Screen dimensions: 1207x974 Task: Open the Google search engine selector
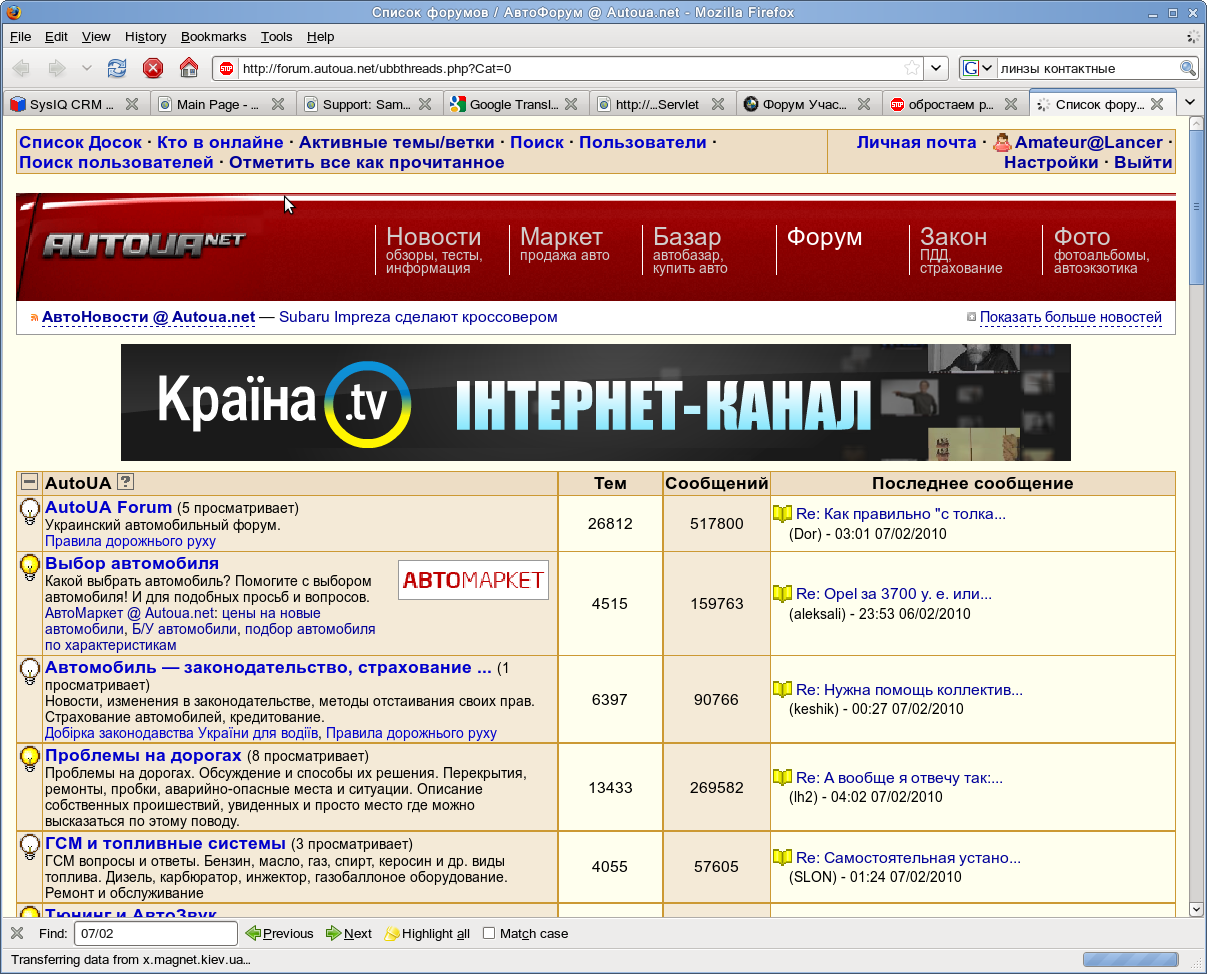click(x=978, y=68)
